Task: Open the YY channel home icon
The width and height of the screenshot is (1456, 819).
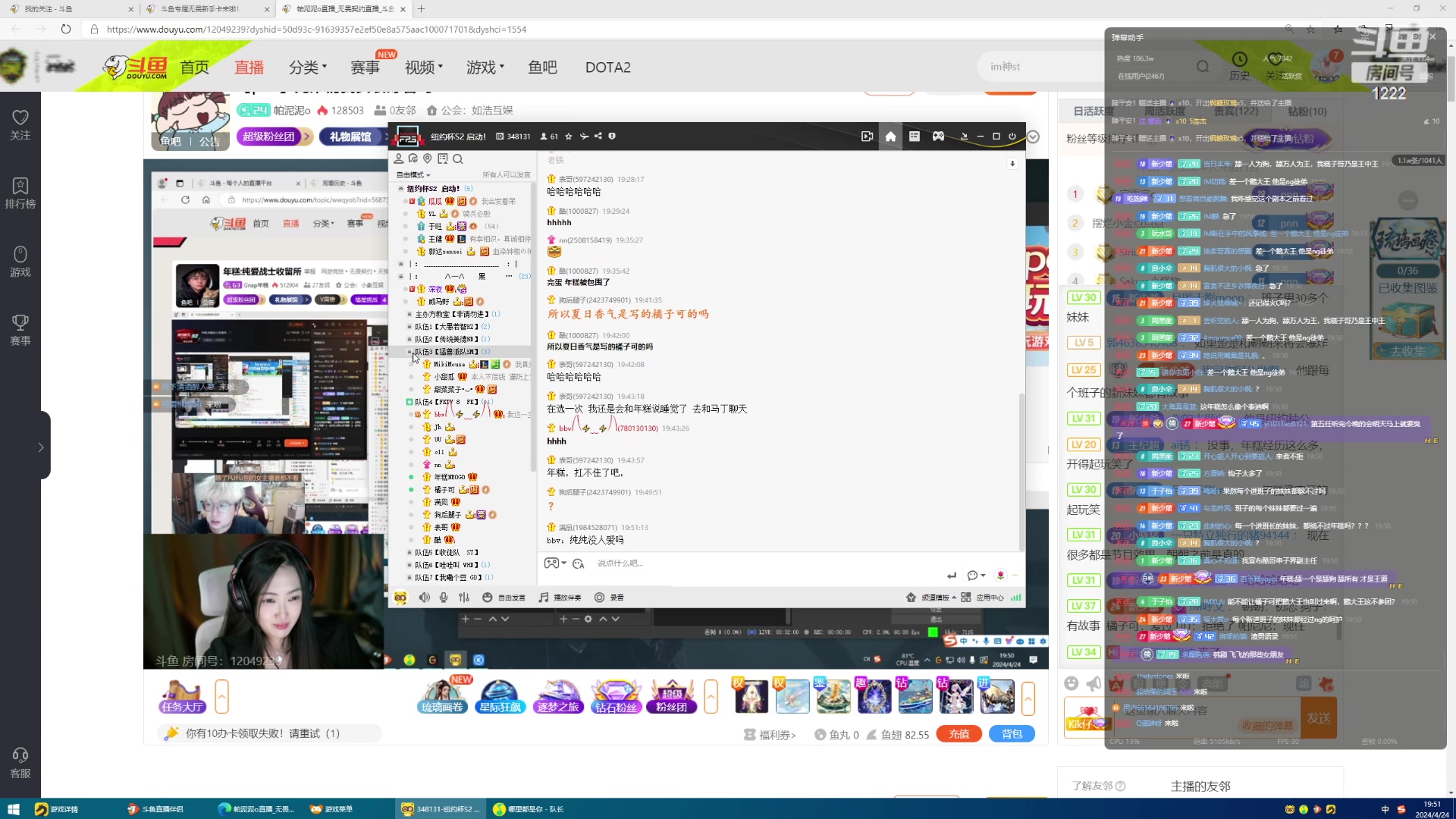Action: pos(890,136)
